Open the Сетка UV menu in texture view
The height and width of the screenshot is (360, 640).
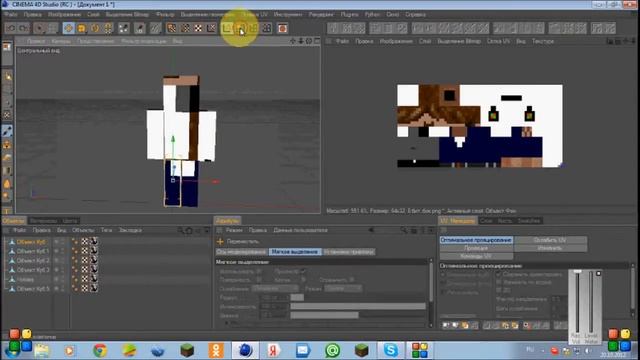(x=498, y=41)
